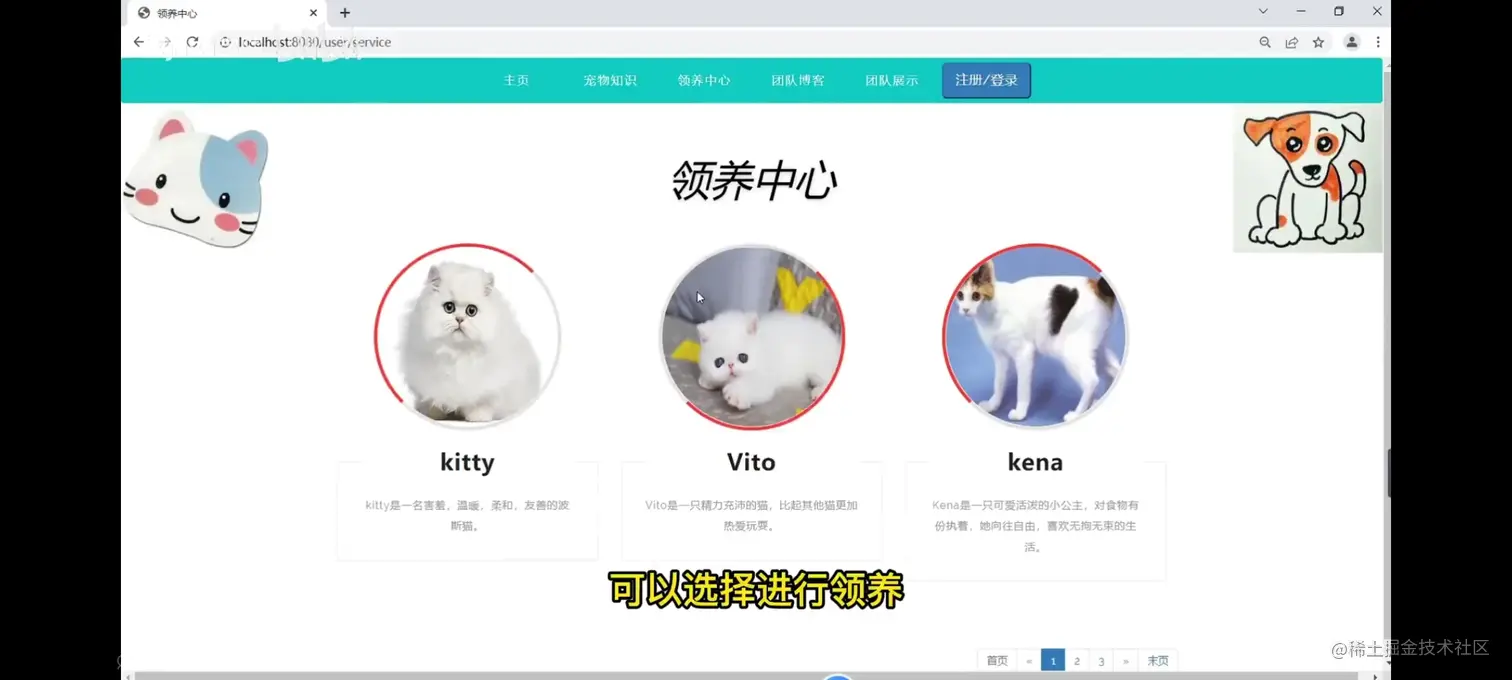Click the kitty name heading
The width and height of the screenshot is (1512, 680).
tap(467, 462)
